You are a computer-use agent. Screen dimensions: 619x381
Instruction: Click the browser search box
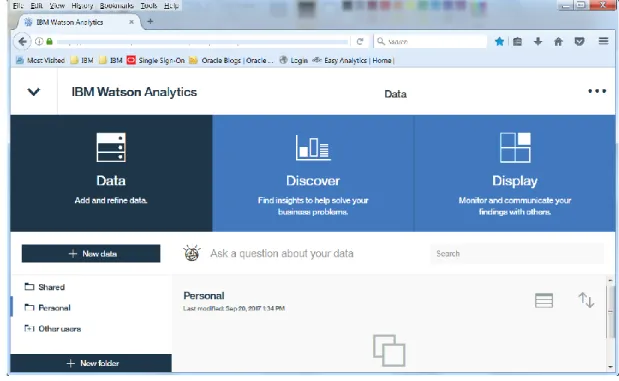click(x=430, y=41)
